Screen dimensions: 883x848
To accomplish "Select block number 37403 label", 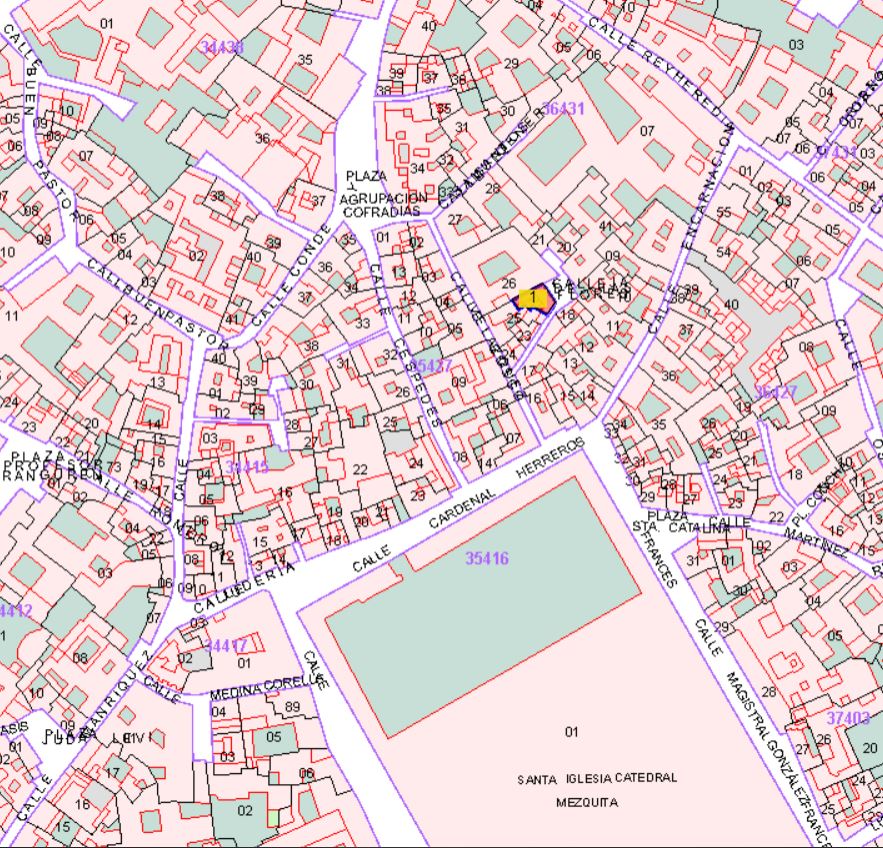I will (848, 718).
